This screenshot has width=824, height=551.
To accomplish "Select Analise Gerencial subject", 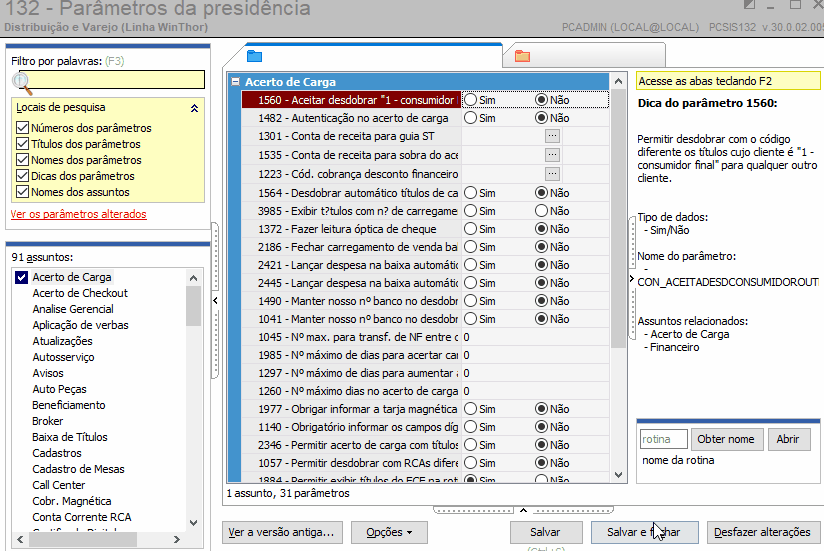I will click(x=73, y=309).
